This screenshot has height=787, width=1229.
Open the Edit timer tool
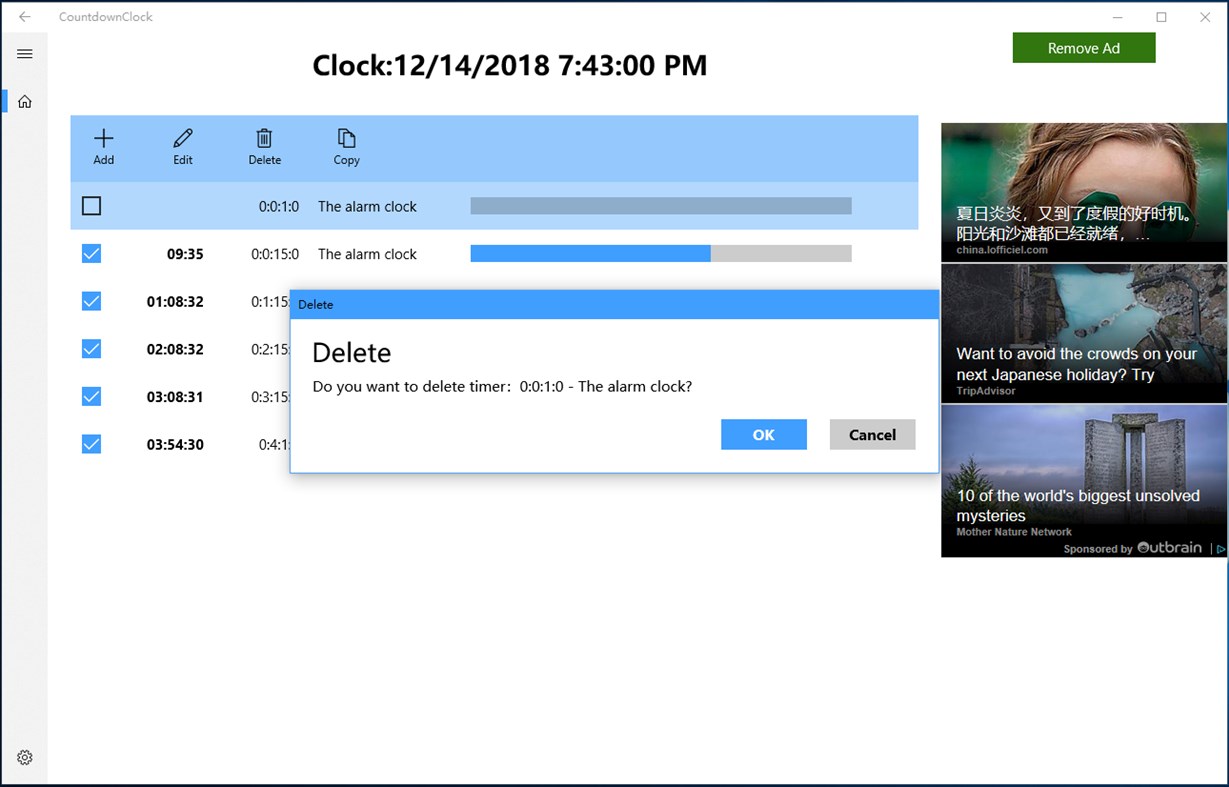point(183,146)
